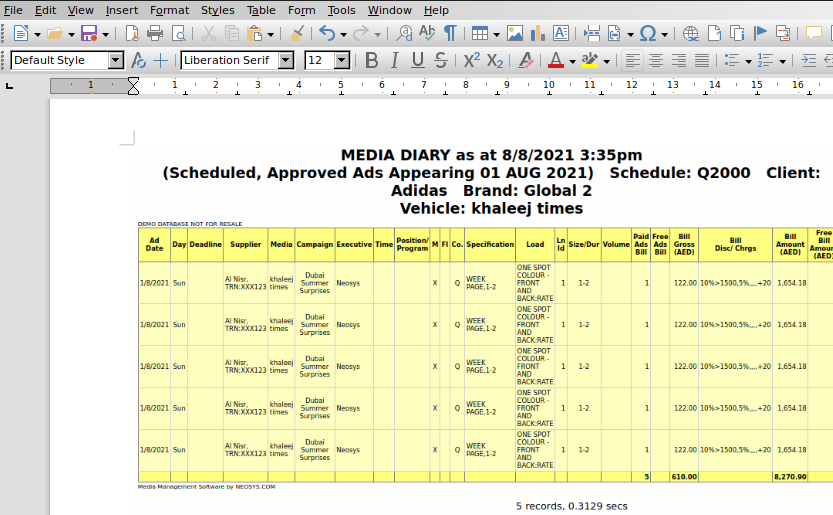Image resolution: width=833 pixels, height=515 pixels.
Task: Toggle Strikethrough formatting
Action: [440, 61]
